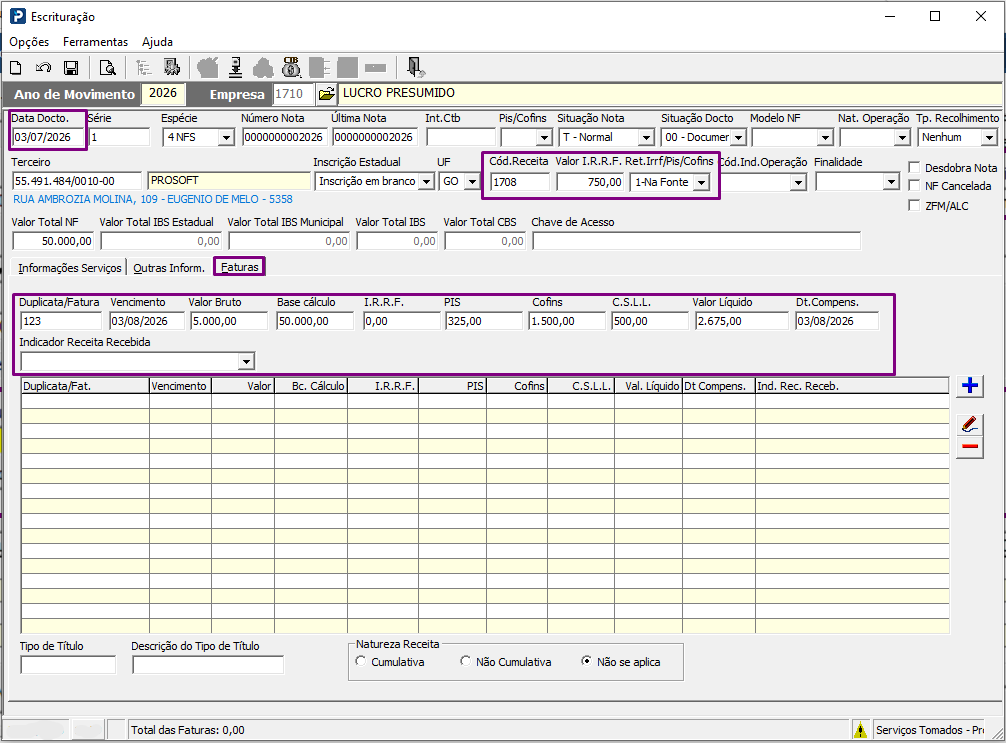
Task: Undo changes with the curved arrow icon
Action: click(x=43, y=67)
